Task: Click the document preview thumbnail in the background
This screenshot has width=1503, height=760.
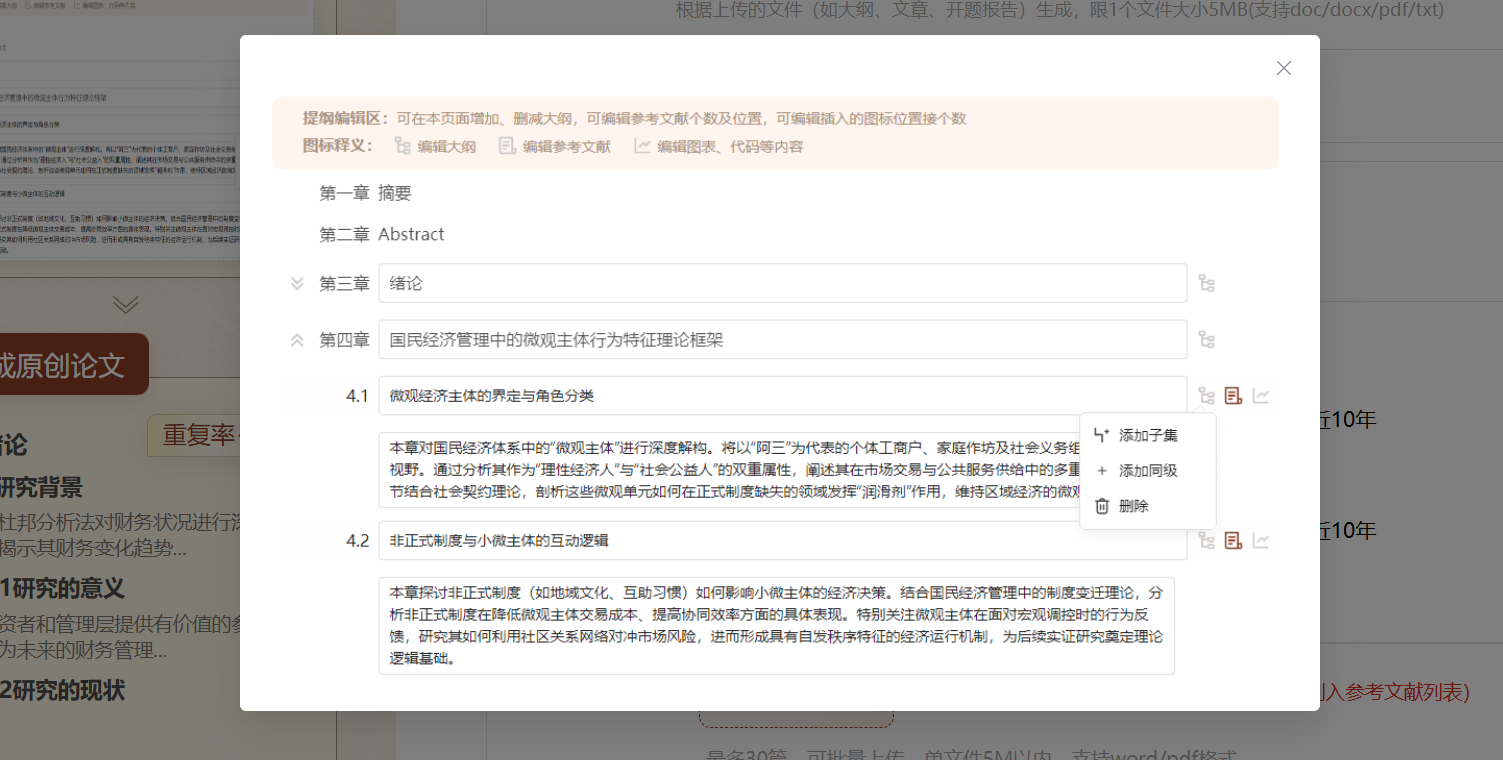Action: [120, 130]
